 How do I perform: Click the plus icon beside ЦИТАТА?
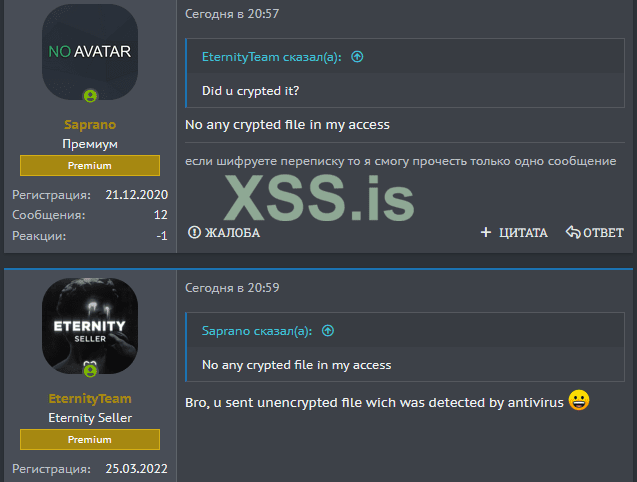pos(486,232)
